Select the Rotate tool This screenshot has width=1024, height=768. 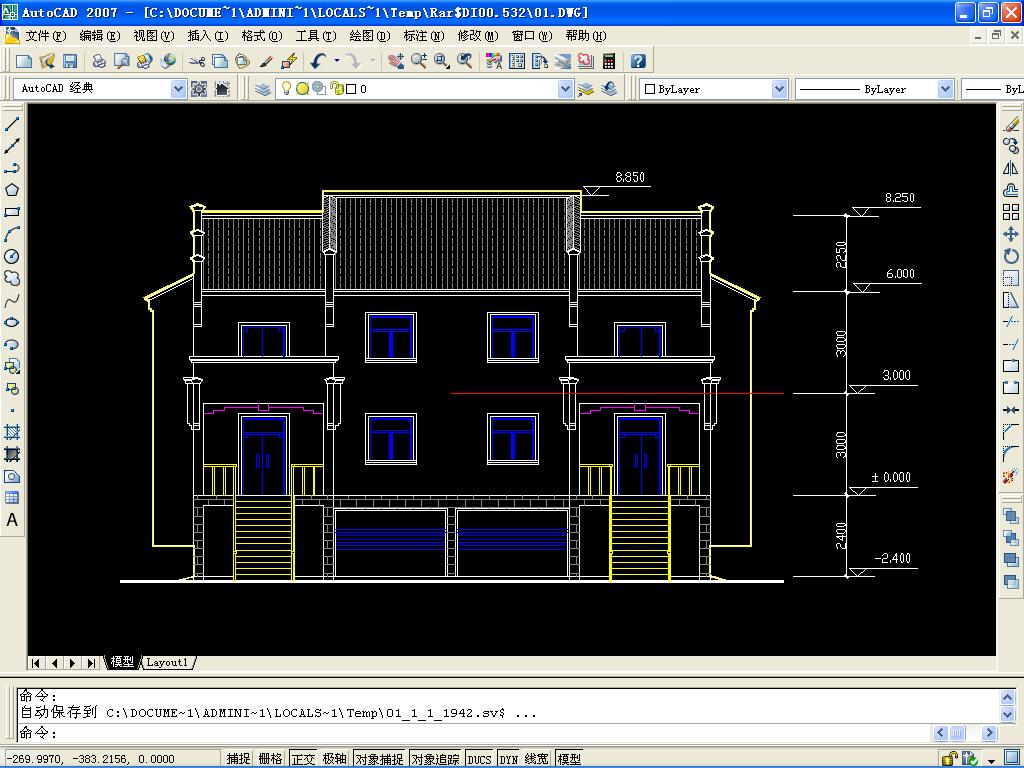(x=1011, y=257)
